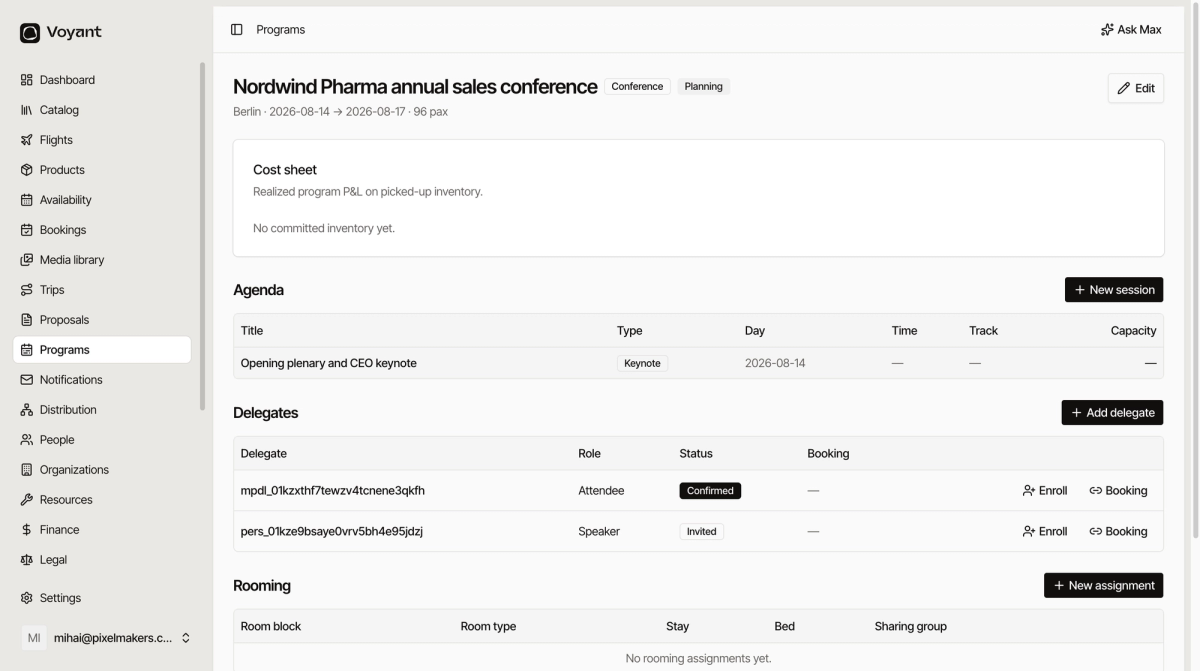This screenshot has width=1200, height=671.
Task: Click Add delegate button
Action: pyautogui.click(x=1112, y=413)
